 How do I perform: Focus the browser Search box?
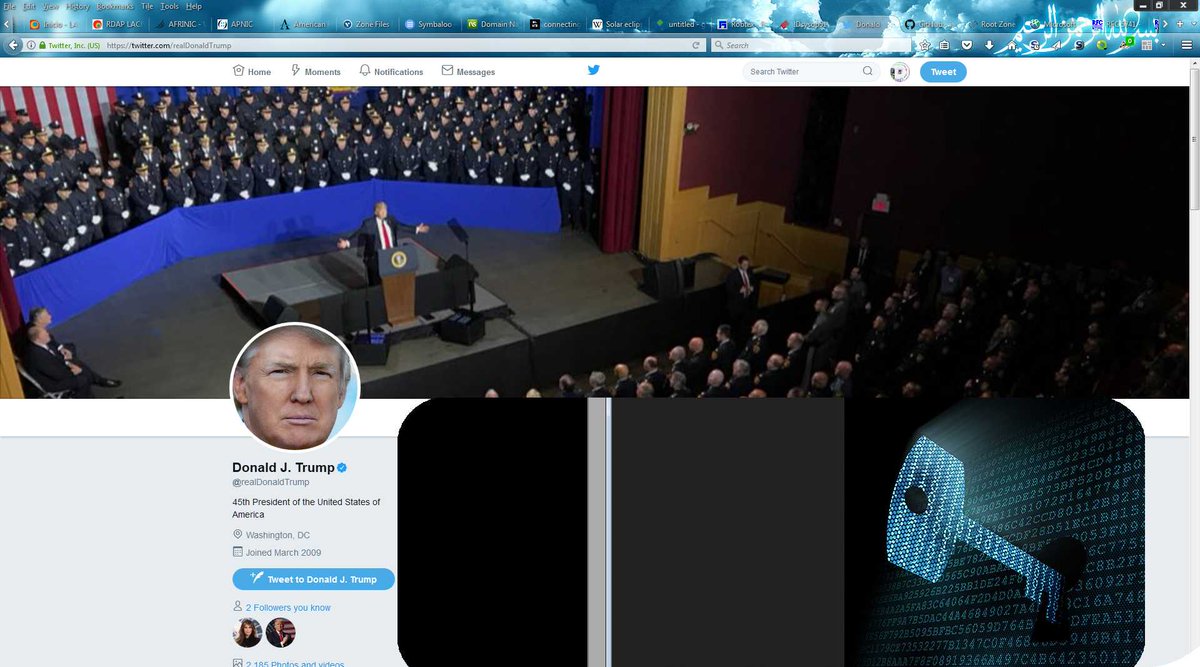click(810, 45)
